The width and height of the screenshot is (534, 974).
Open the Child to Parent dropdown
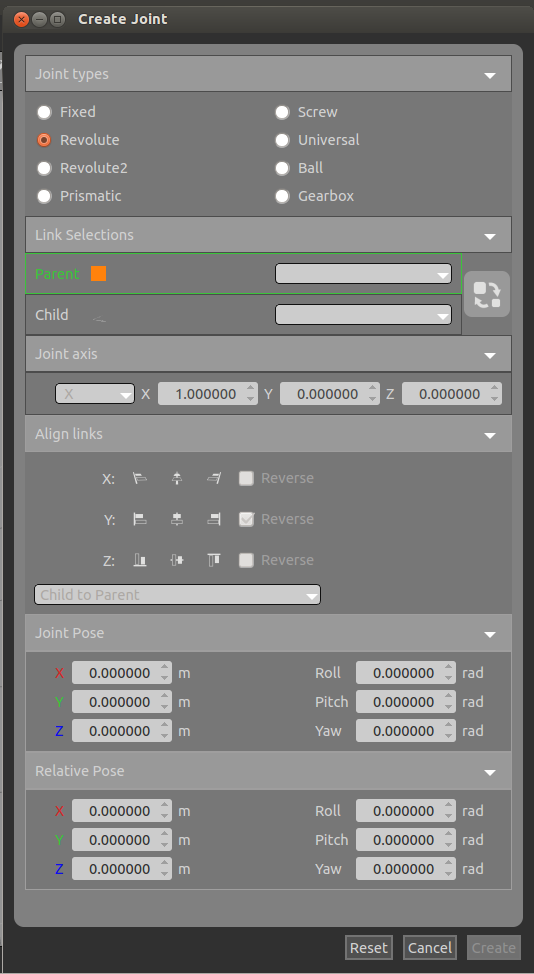coord(178,595)
